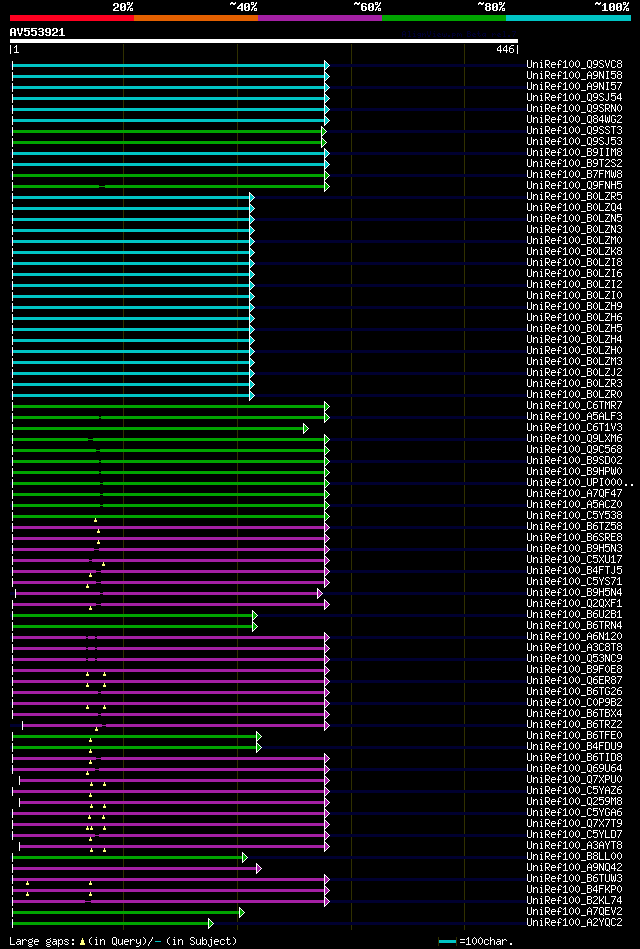Open the UniRef100_Q9SJ54 hit label
640x949 pixels.
(575, 97)
